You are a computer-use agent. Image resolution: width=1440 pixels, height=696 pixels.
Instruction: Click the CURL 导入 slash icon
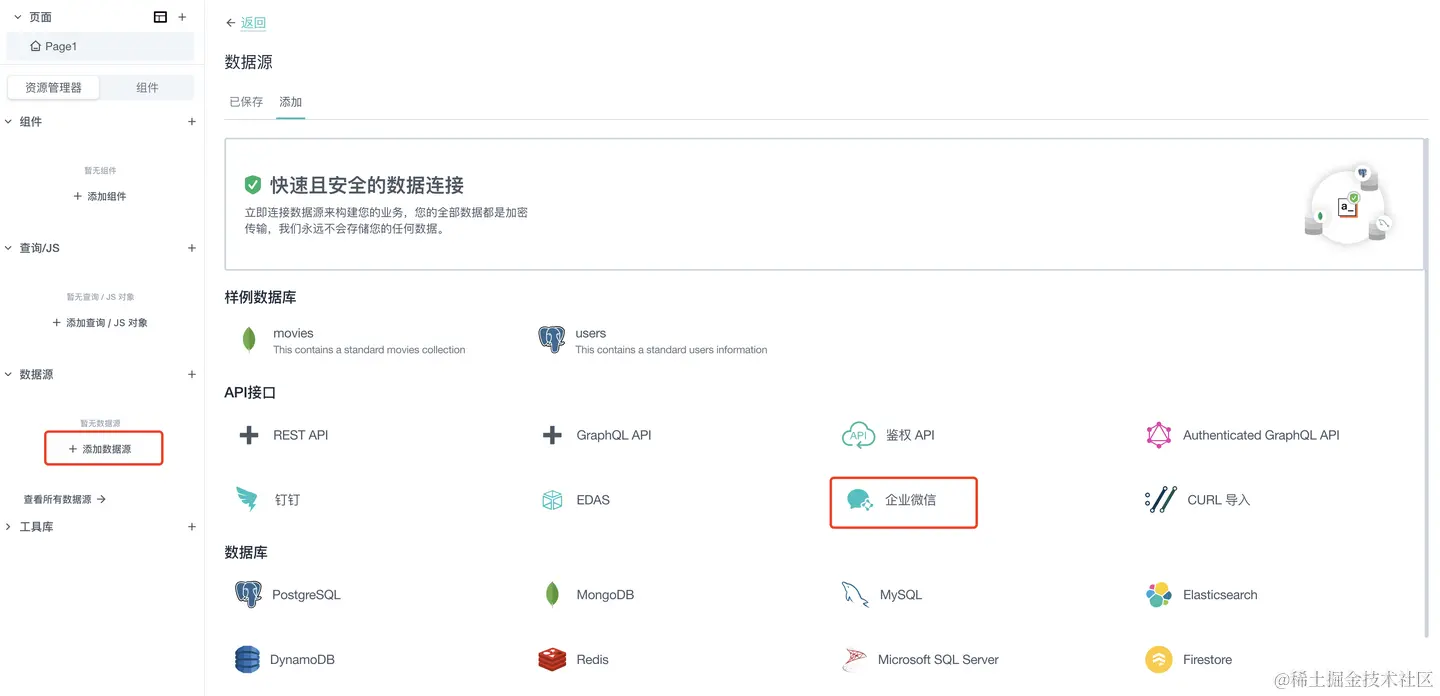click(x=1160, y=500)
